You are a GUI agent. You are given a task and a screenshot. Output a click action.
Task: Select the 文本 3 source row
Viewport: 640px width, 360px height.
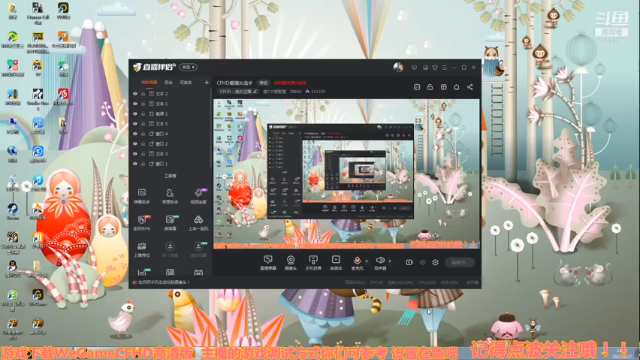click(x=171, y=154)
